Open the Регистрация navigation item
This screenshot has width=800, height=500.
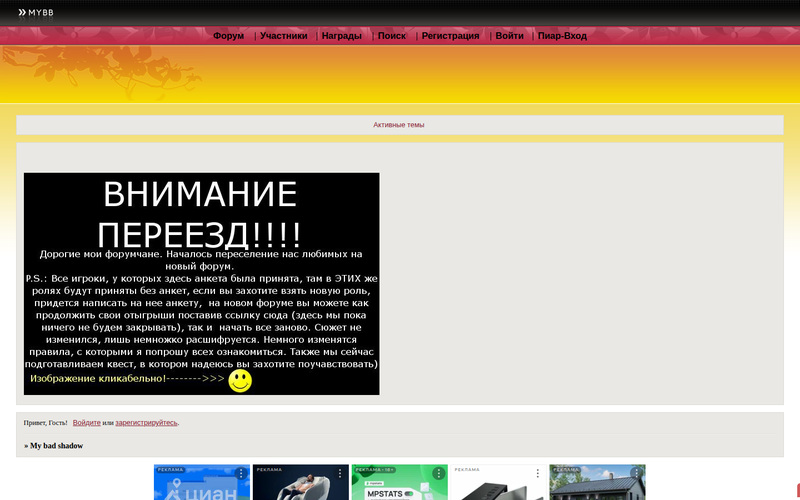point(450,36)
